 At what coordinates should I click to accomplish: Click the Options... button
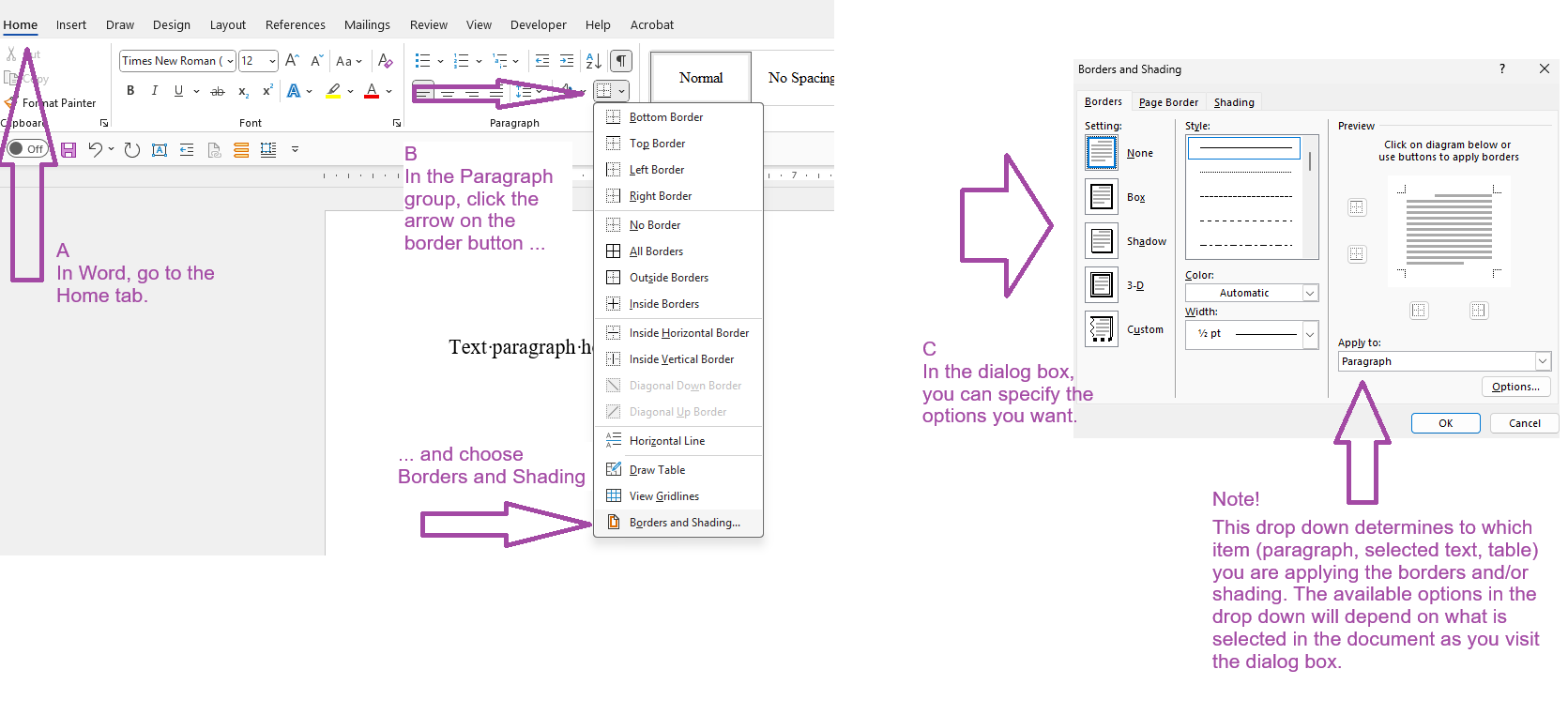click(x=1516, y=387)
